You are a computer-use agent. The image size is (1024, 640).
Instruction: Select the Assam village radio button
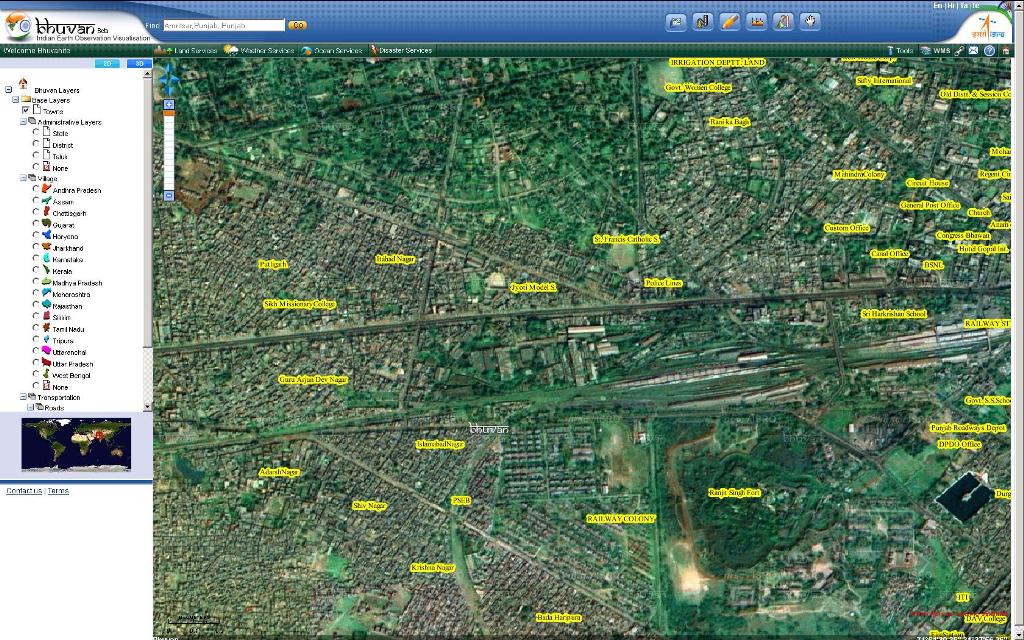(36, 201)
